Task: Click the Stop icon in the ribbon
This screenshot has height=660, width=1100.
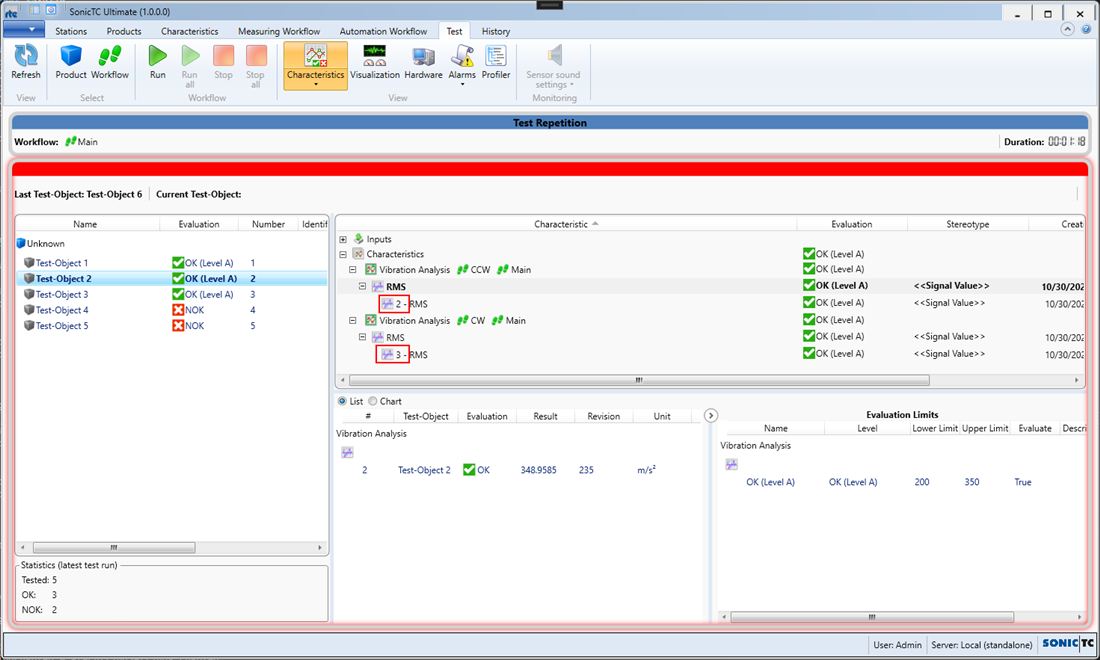Action: [223, 56]
